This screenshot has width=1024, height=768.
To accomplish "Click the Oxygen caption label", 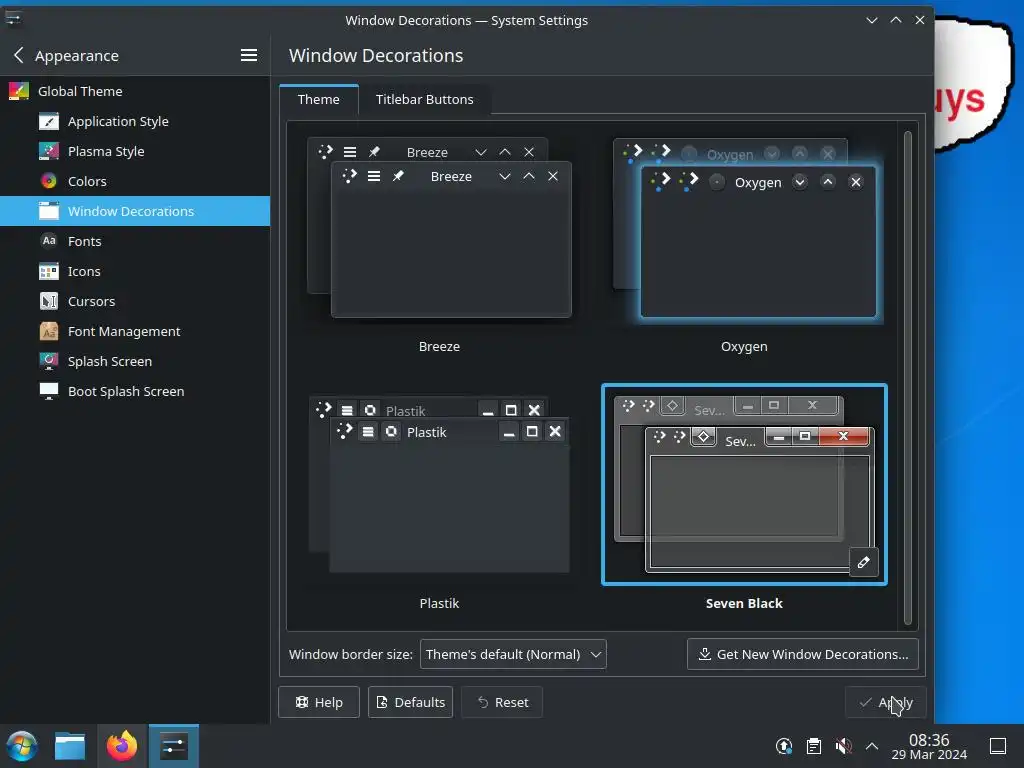I will (744, 347).
